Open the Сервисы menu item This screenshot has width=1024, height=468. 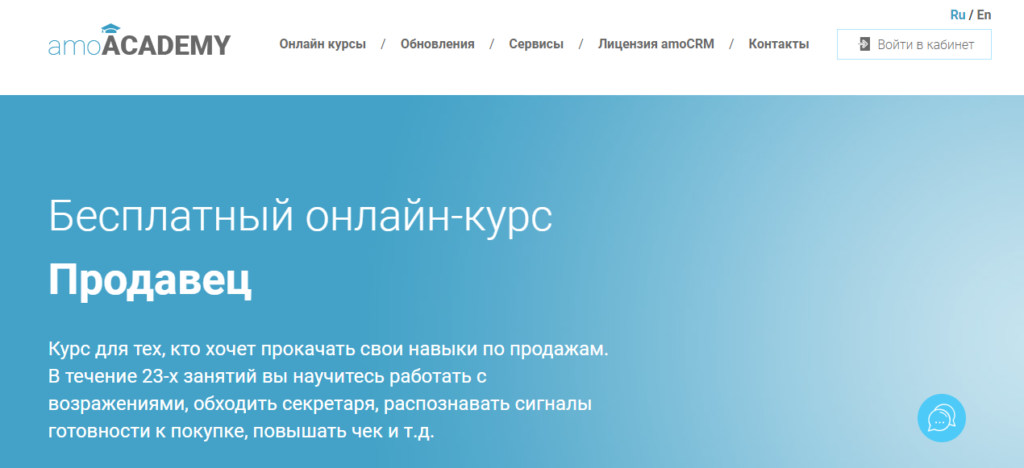point(536,44)
